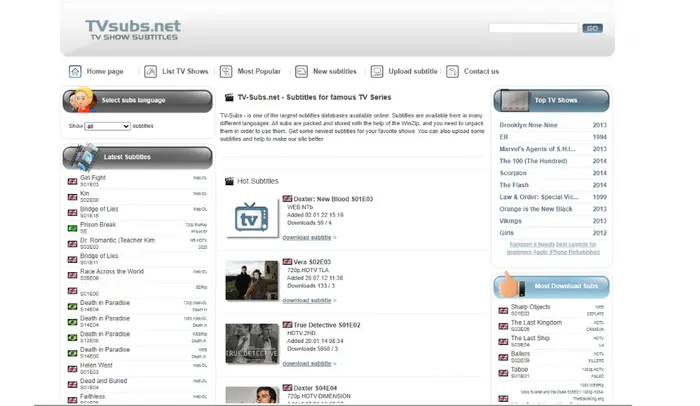700x406 pixels.
Task: Click the New subtitles icon
Action: (x=300, y=71)
